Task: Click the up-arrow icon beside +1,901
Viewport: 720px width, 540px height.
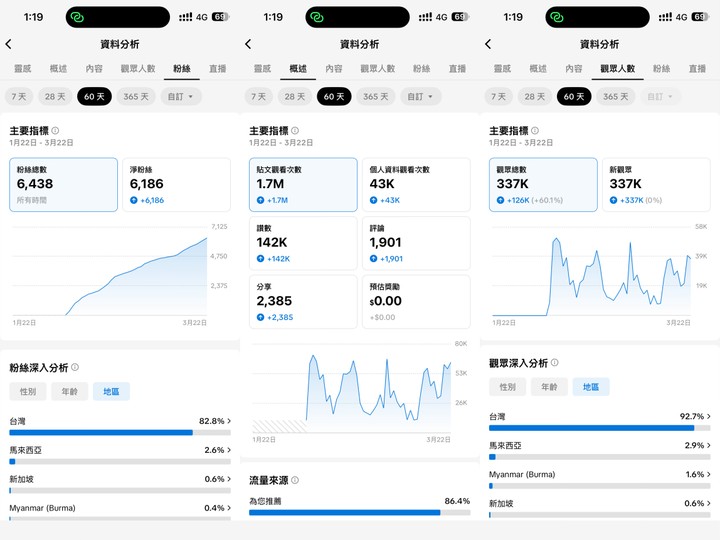Action: (375, 259)
